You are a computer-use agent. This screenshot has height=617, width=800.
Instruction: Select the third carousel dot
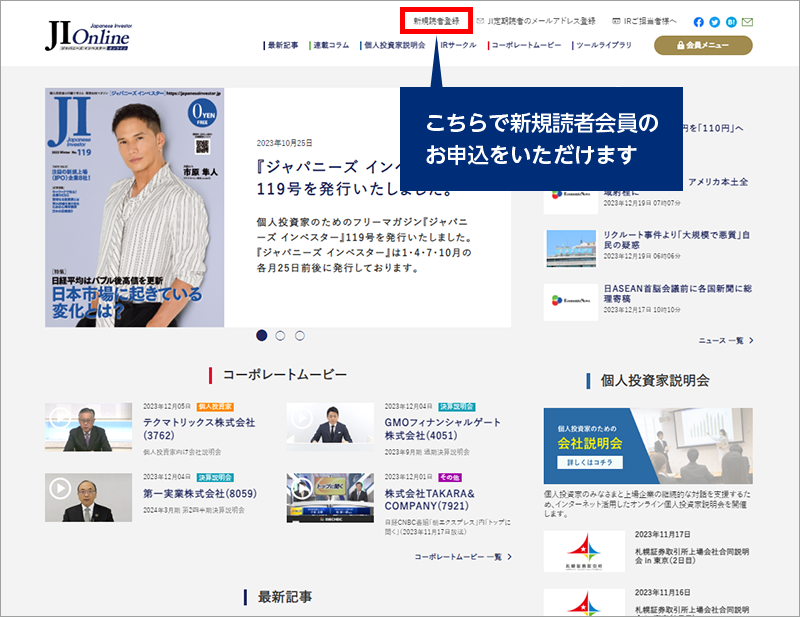[x=300, y=335]
